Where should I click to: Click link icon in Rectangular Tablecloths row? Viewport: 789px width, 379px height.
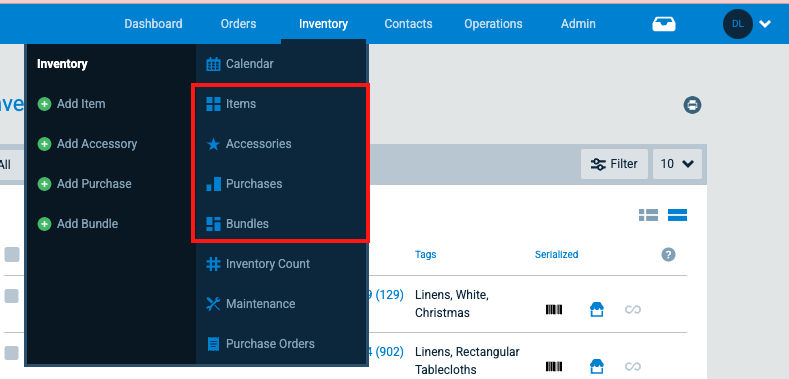point(633,366)
